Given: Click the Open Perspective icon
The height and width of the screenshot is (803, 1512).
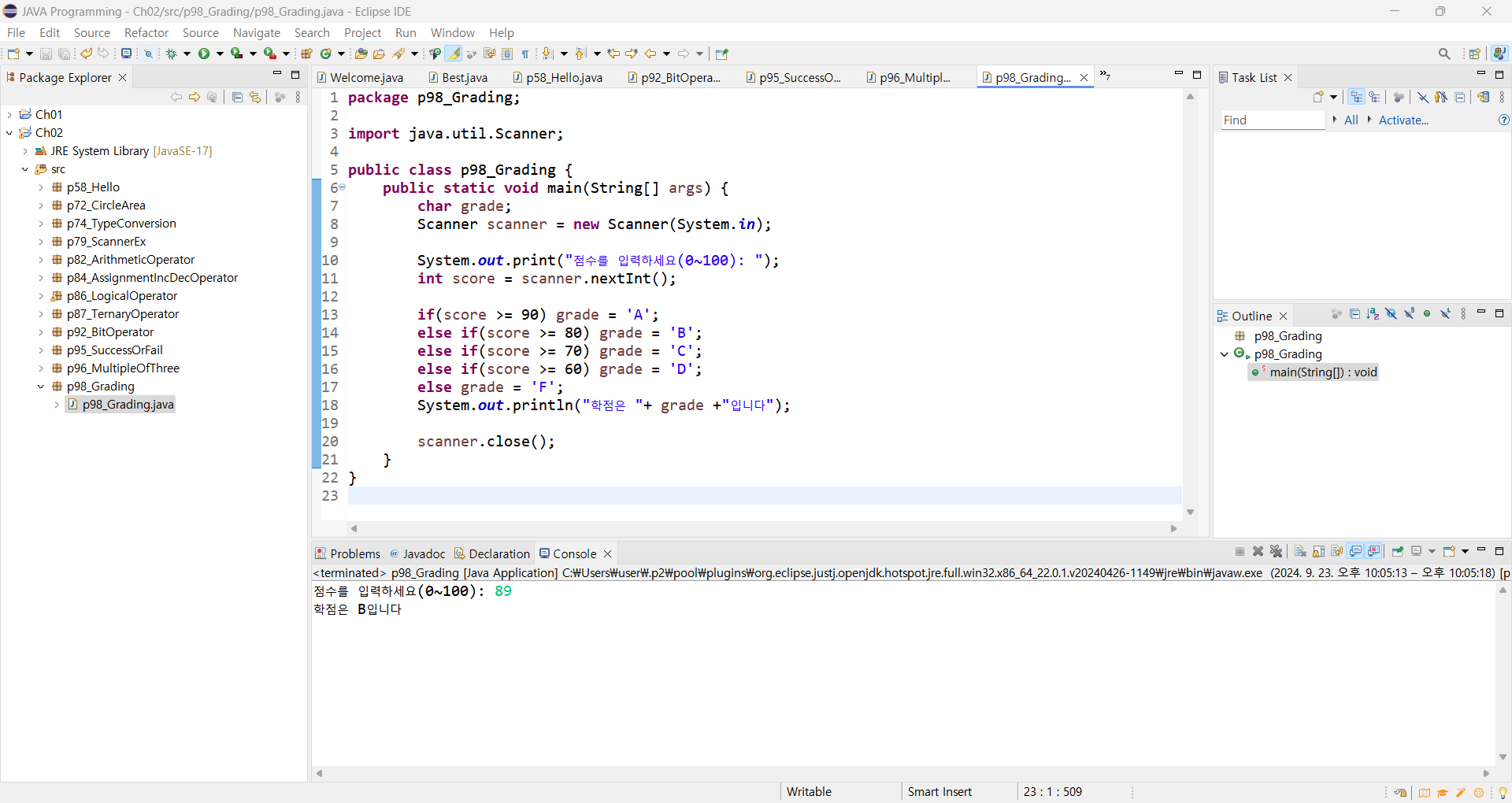Looking at the screenshot, I should click(x=1475, y=54).
